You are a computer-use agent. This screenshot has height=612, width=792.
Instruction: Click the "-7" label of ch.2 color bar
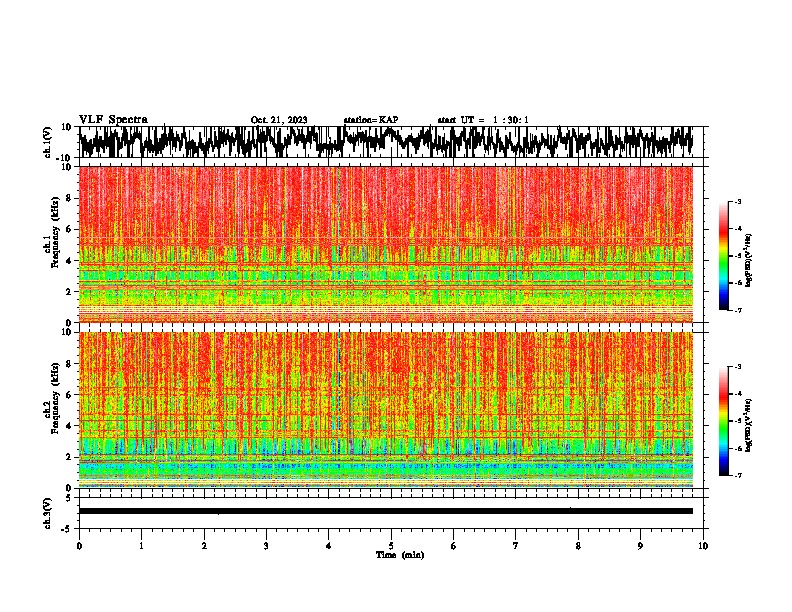738,475
